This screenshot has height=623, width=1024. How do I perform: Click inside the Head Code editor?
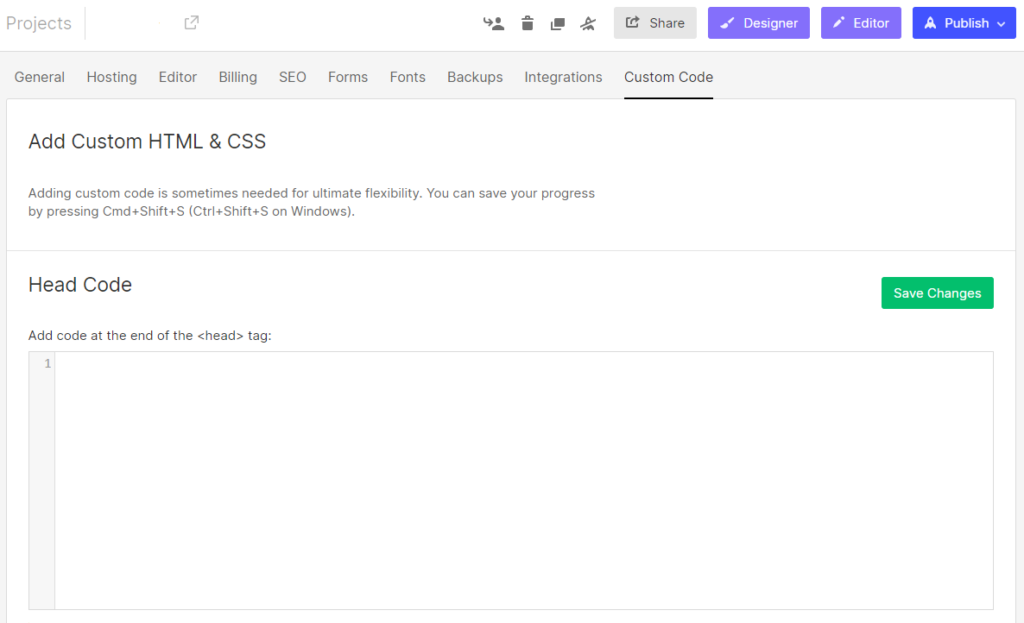coord(524,481)
